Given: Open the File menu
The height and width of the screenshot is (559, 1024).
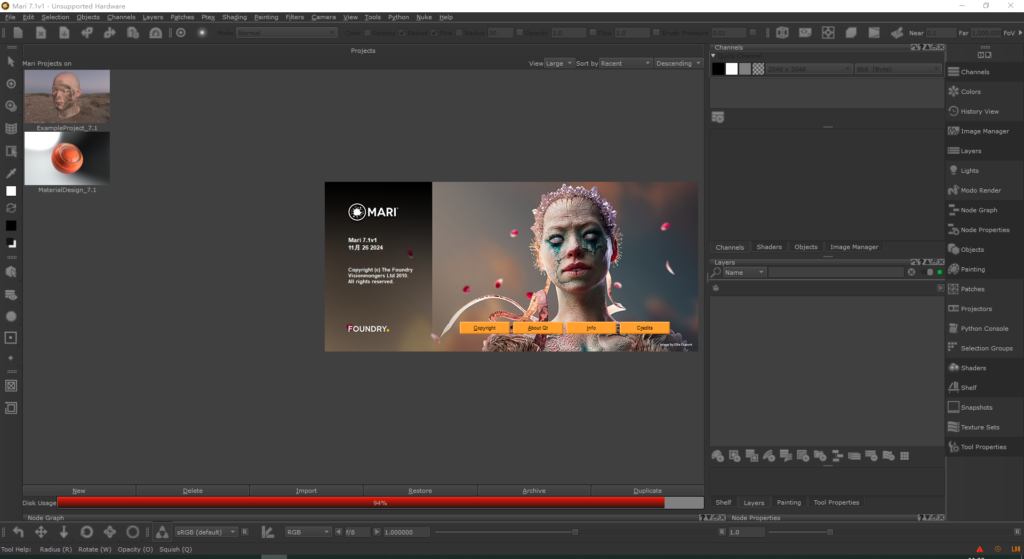Looking at the screenshot, I should pyautogui.click(x=10, y=17).
